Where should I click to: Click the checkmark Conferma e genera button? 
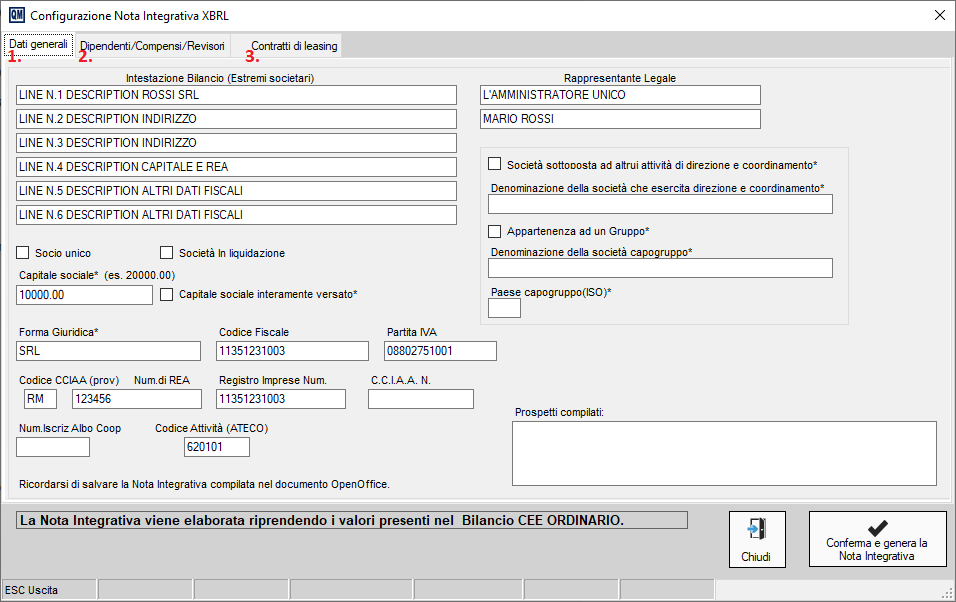pyautogui.click(x=877, y=539)
